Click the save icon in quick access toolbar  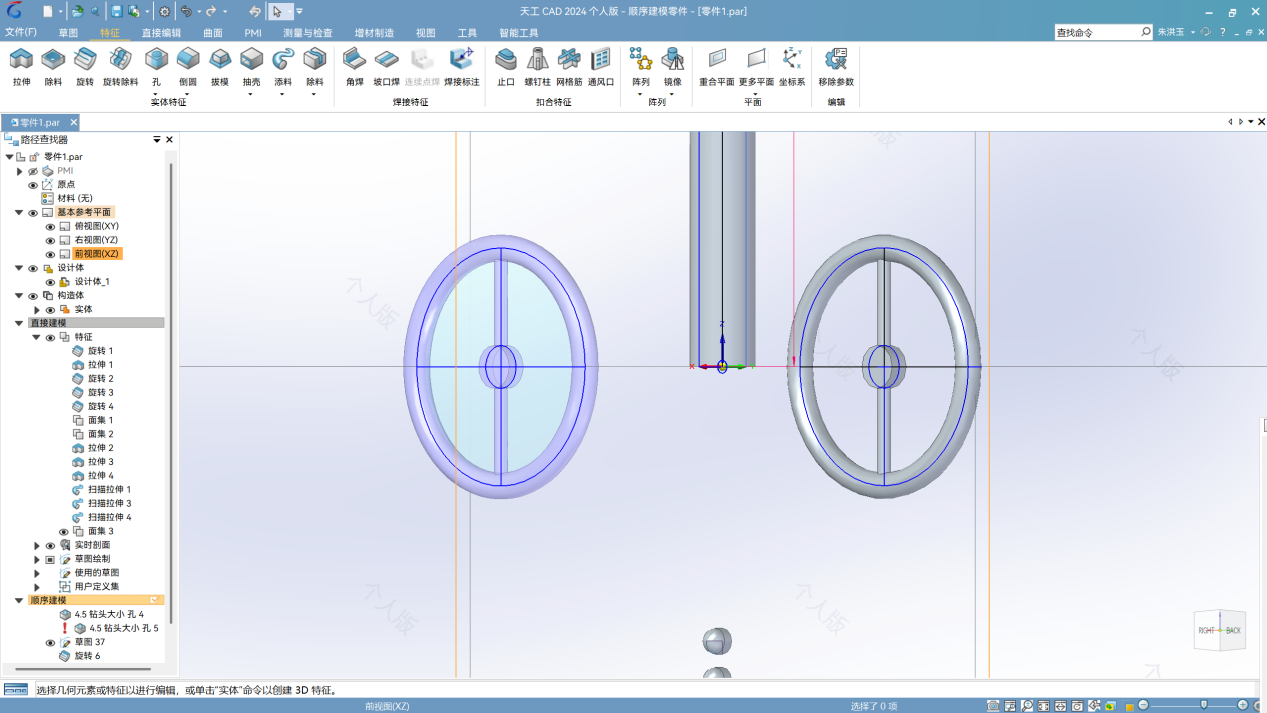[117, 12]
